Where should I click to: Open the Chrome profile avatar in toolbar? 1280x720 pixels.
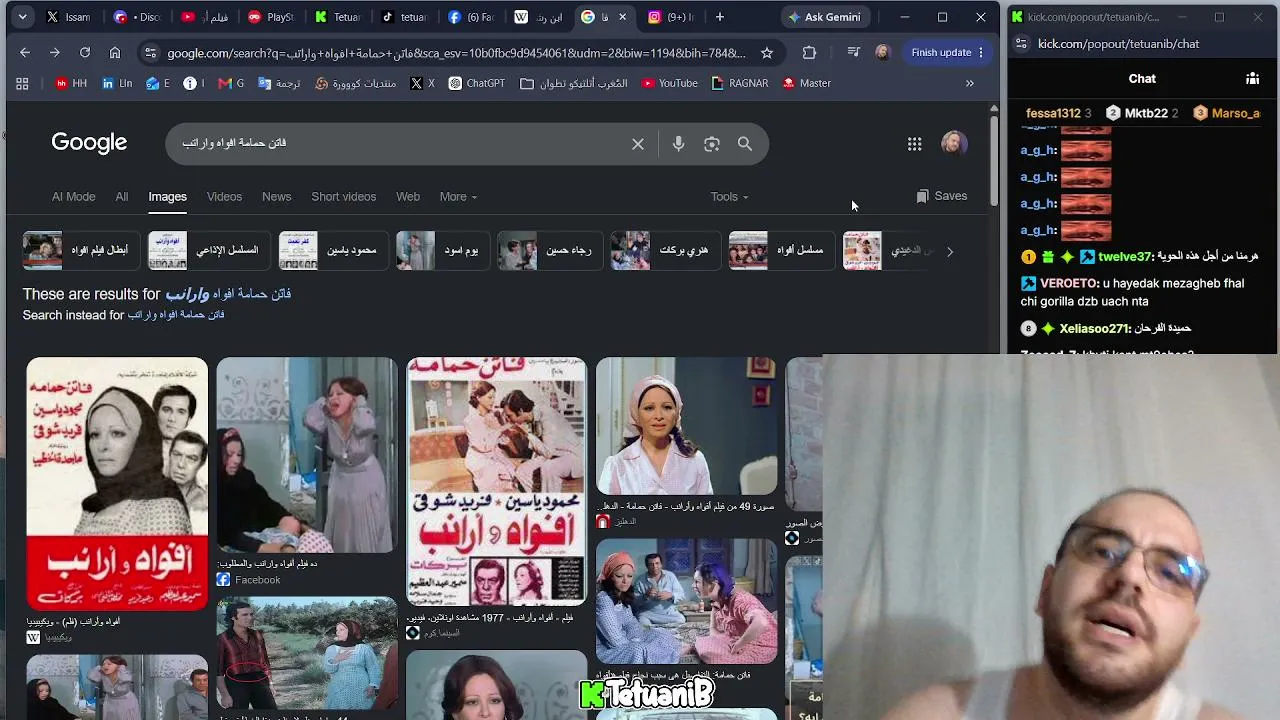click(x=882, y=52)
